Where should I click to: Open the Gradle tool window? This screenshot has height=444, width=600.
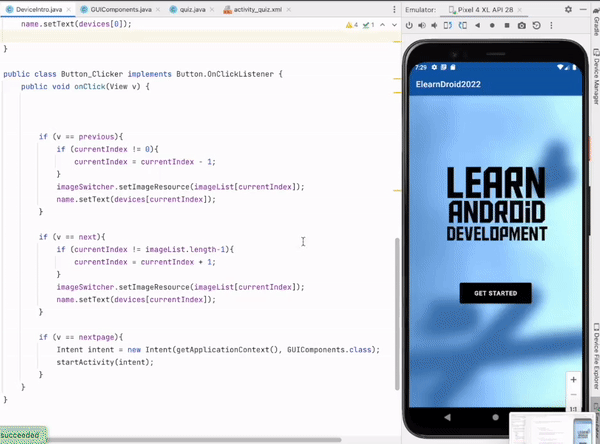(596, 21)
